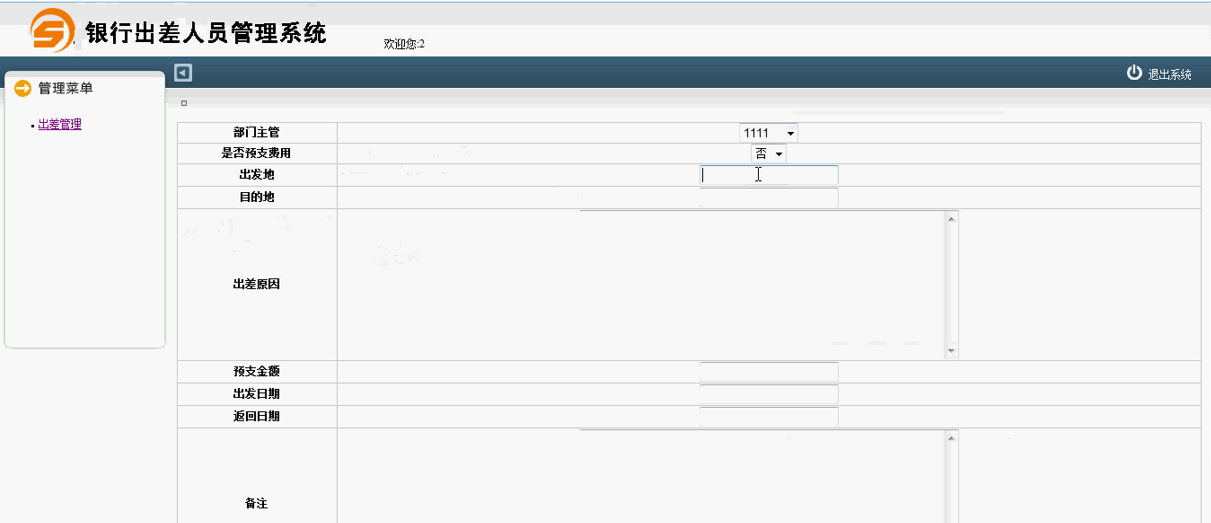Click the orange S bank logo

[x=52, y=30]
